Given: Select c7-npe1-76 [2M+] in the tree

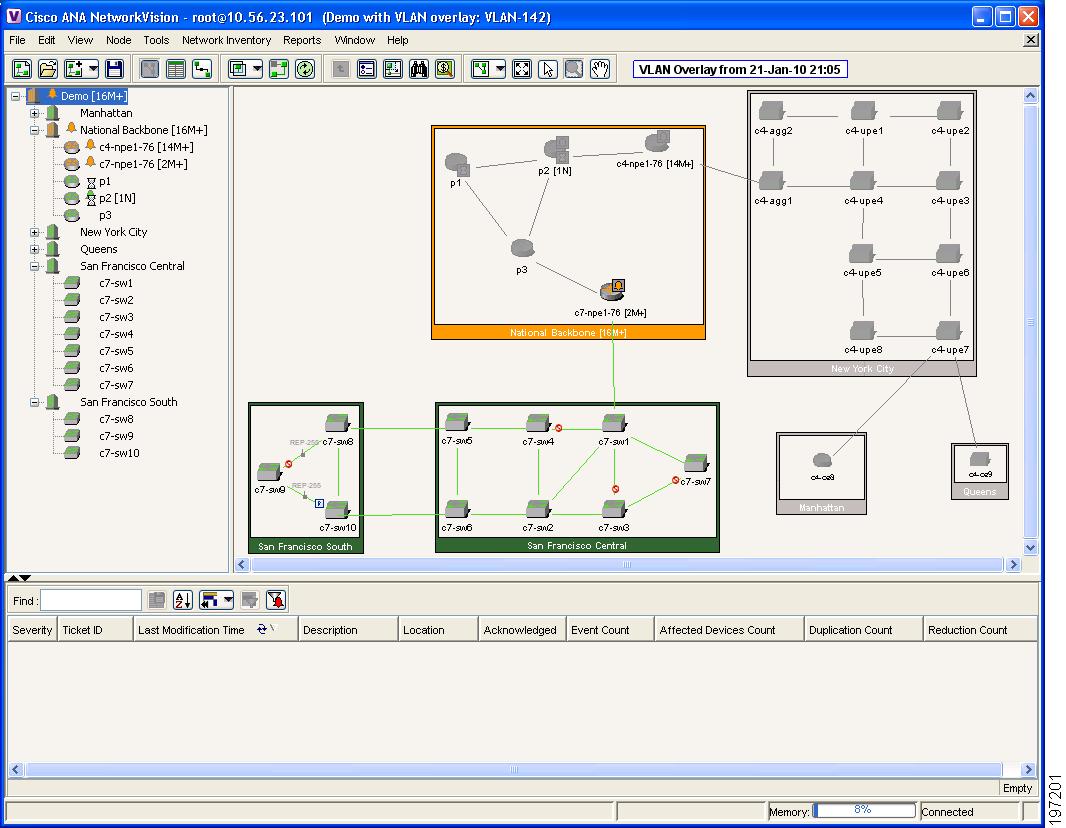Looking at the screenshot, I should 143,164.
